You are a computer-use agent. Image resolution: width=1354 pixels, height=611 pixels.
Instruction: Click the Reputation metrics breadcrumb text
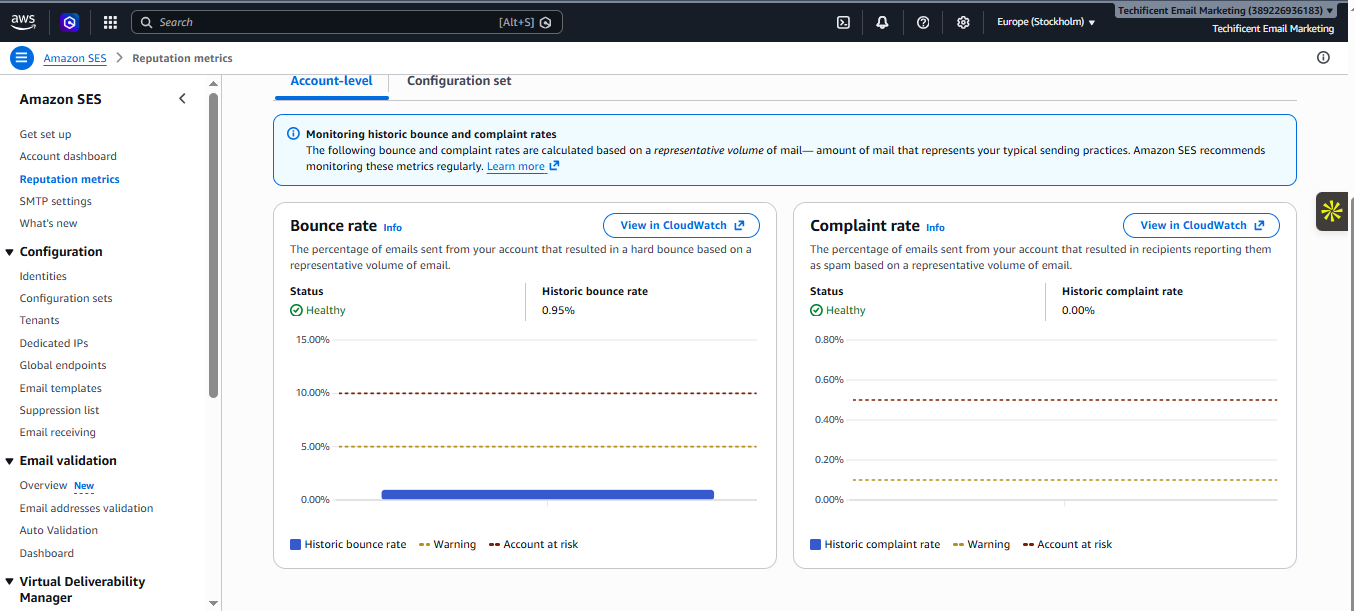coord(182,58)
